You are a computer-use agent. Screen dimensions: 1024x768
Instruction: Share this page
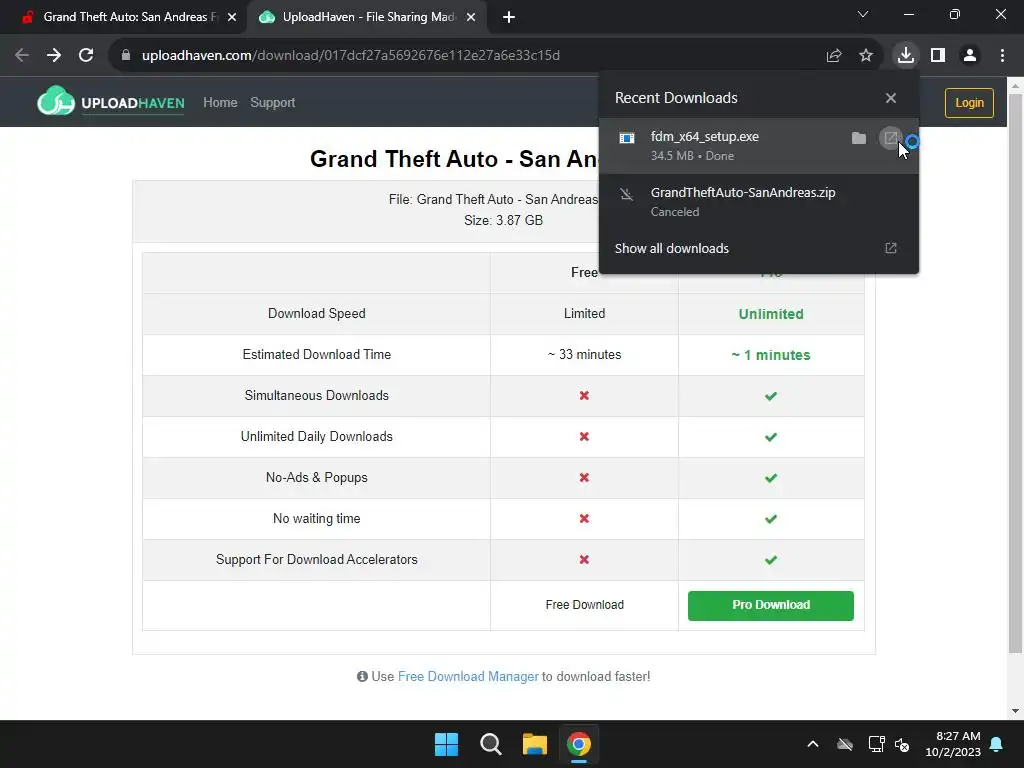(834, 56)
